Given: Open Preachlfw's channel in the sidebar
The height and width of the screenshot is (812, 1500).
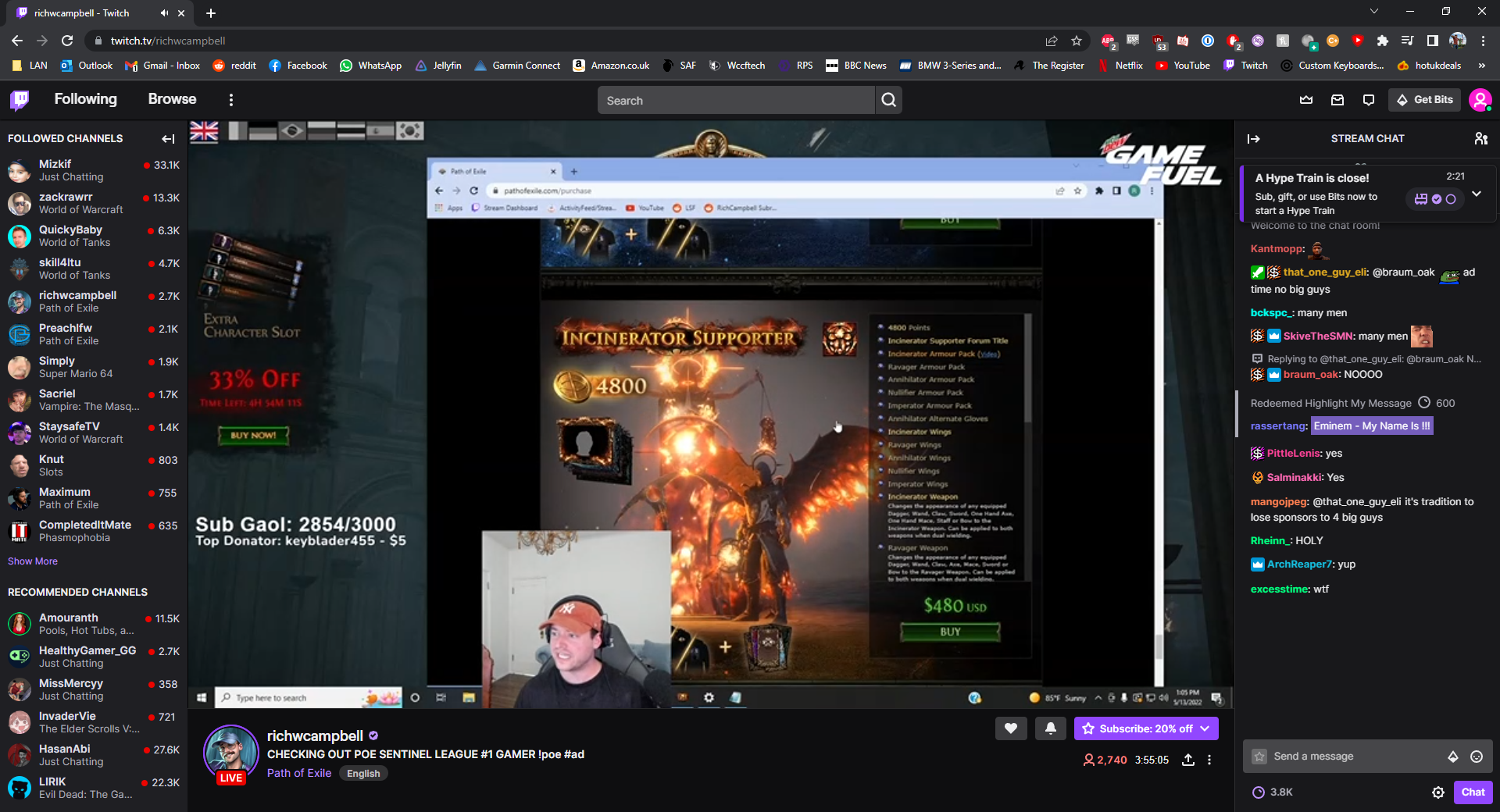Looking at the screenshot, I should point(94,334).
